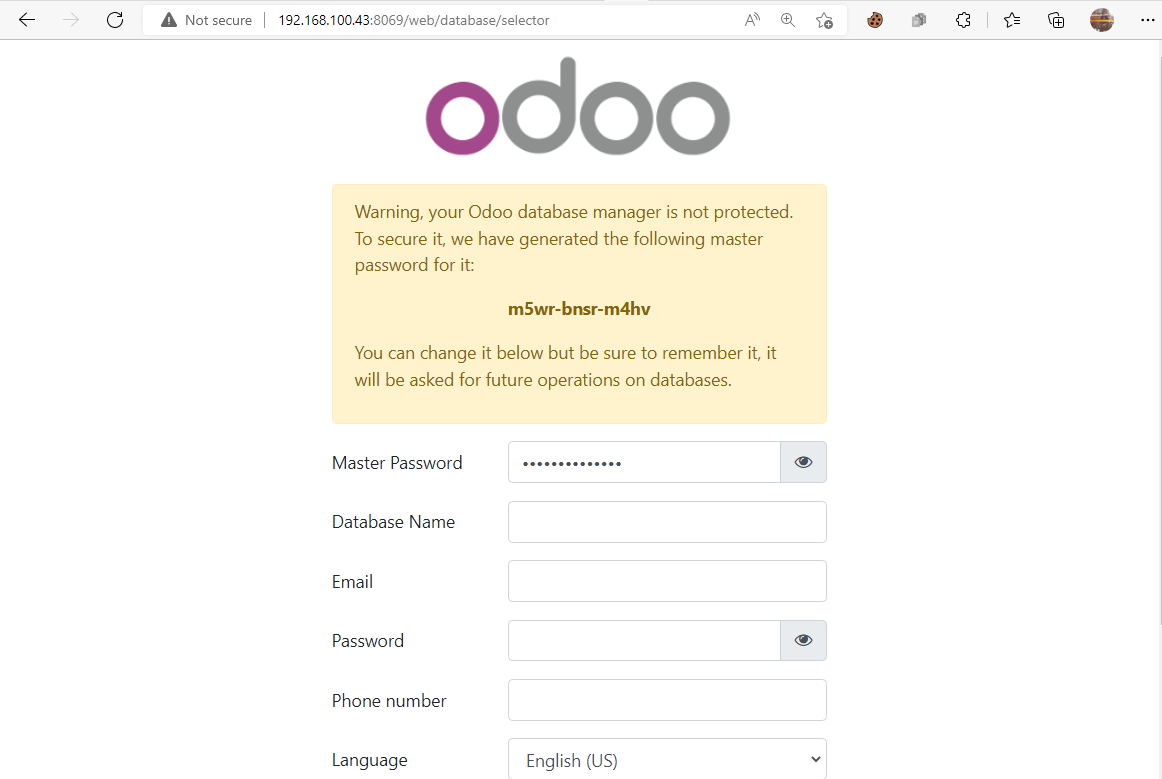Open the Collections icon in toolbar
1162x779 pixels.
1055,20
